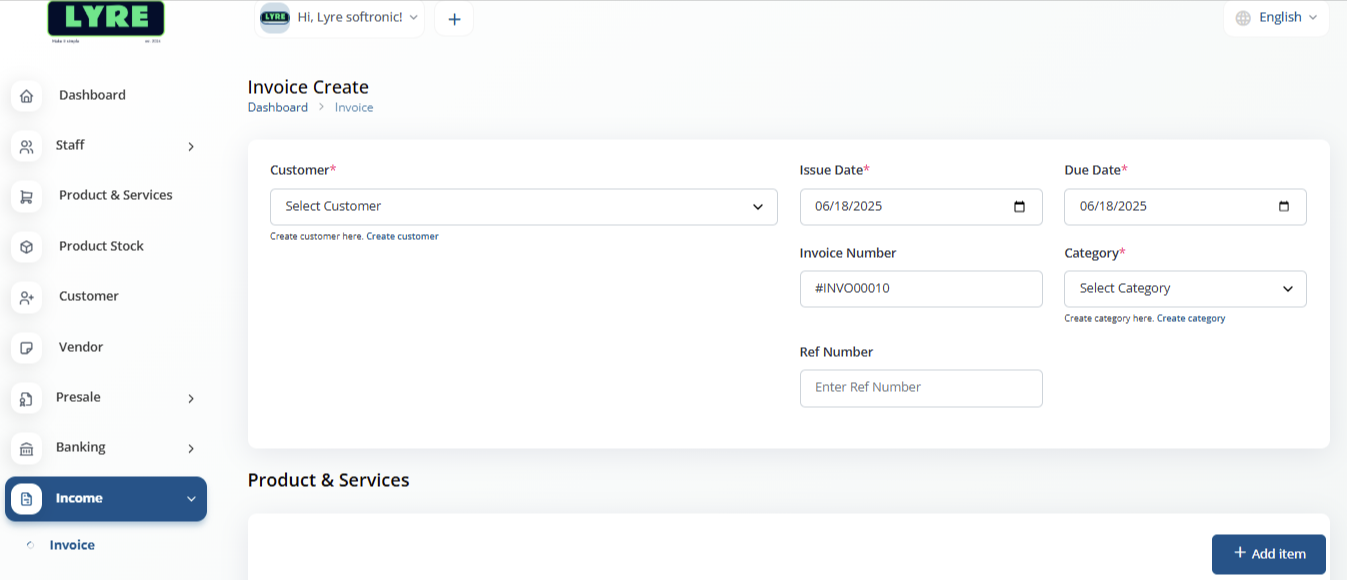Viewport: 1347px width, 580px height.
Task: Open the Due Date calendar picker icon
Action: [1284, 206]
